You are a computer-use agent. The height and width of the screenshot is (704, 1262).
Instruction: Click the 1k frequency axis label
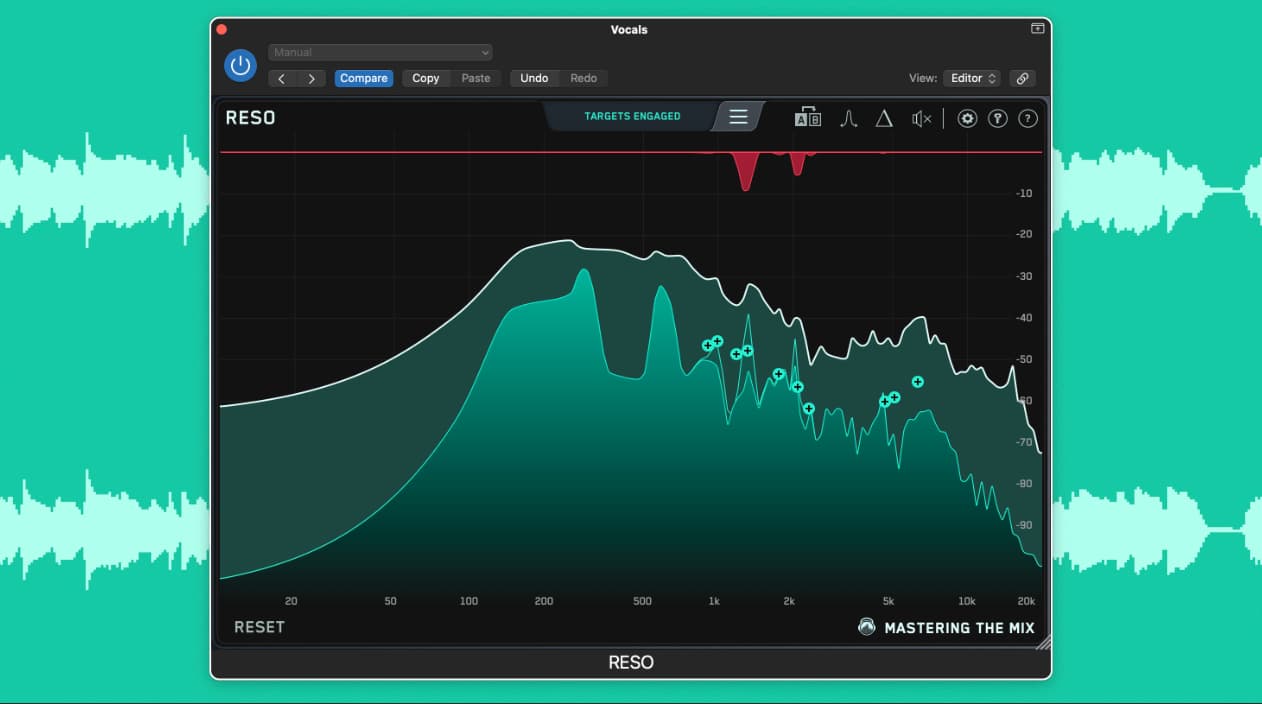point(714,601)
